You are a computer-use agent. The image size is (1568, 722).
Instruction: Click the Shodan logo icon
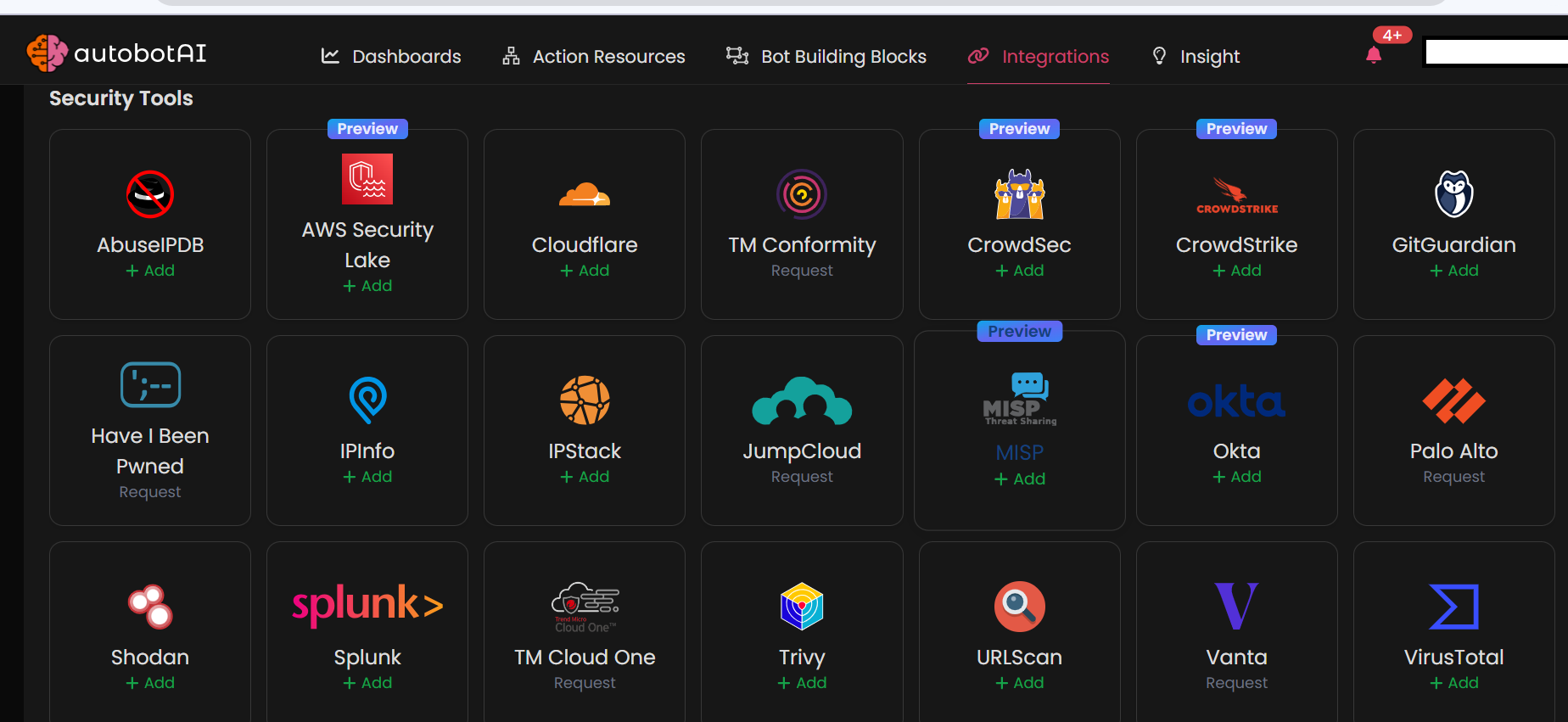(x=150, y=607)
